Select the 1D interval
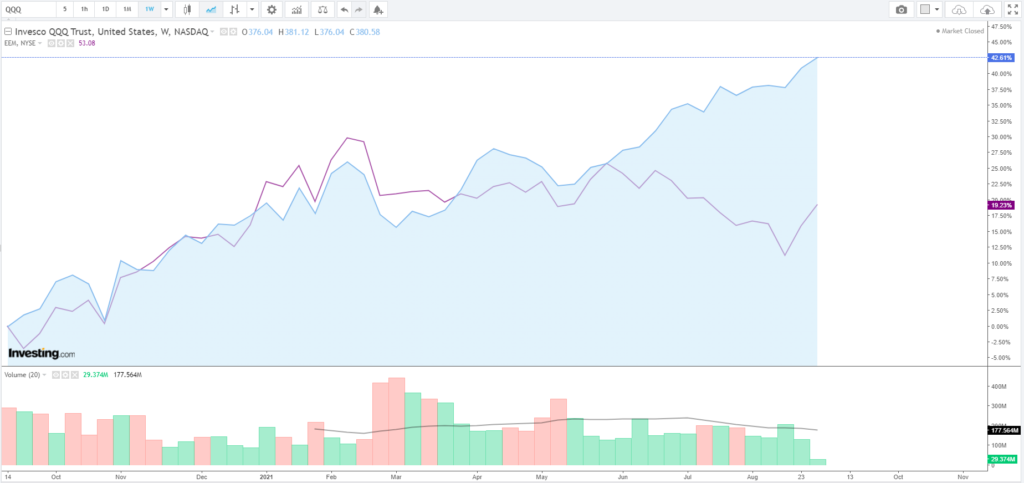The width and height of the screenshot is (1024, 483). pos(105,10)
